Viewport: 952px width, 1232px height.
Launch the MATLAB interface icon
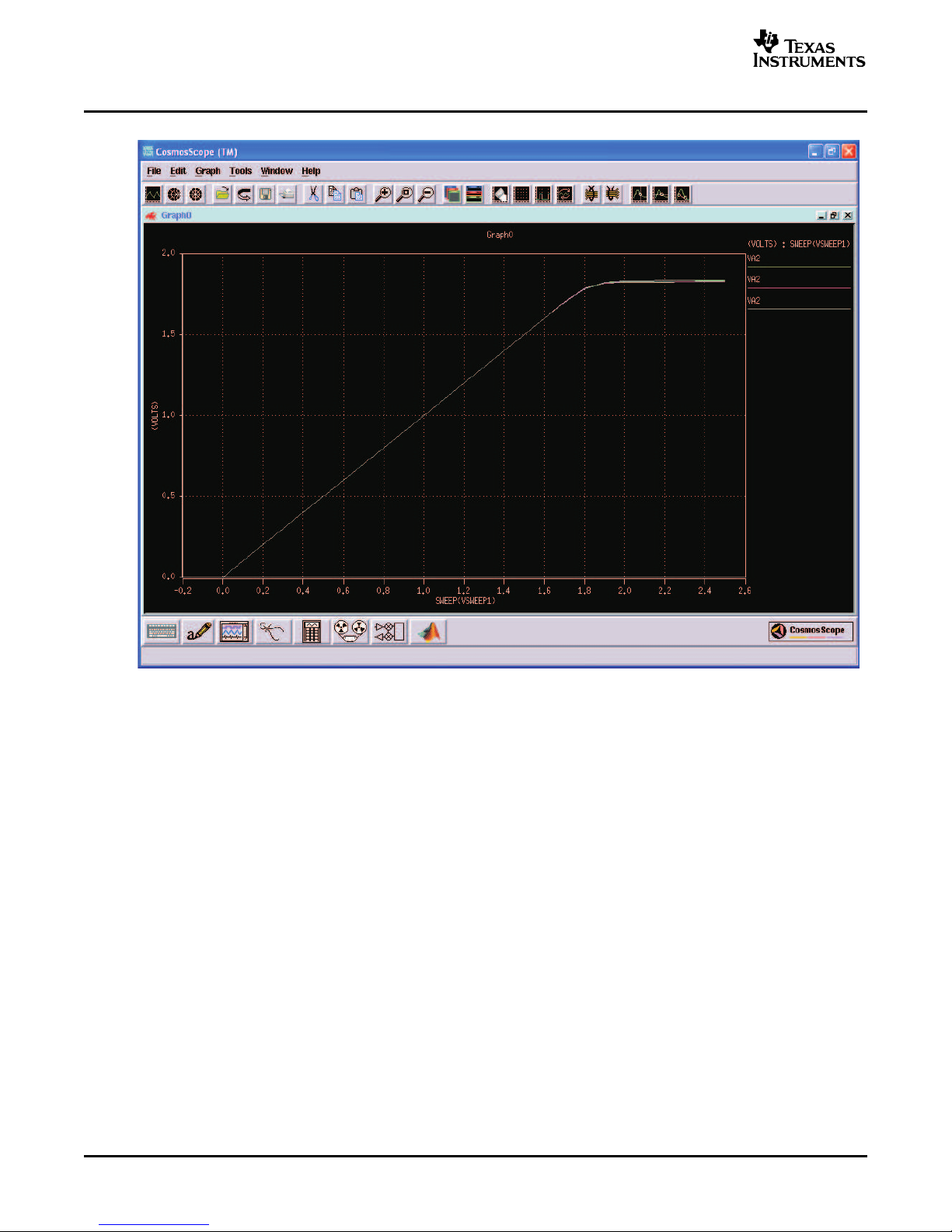click(x=428, y=632)
